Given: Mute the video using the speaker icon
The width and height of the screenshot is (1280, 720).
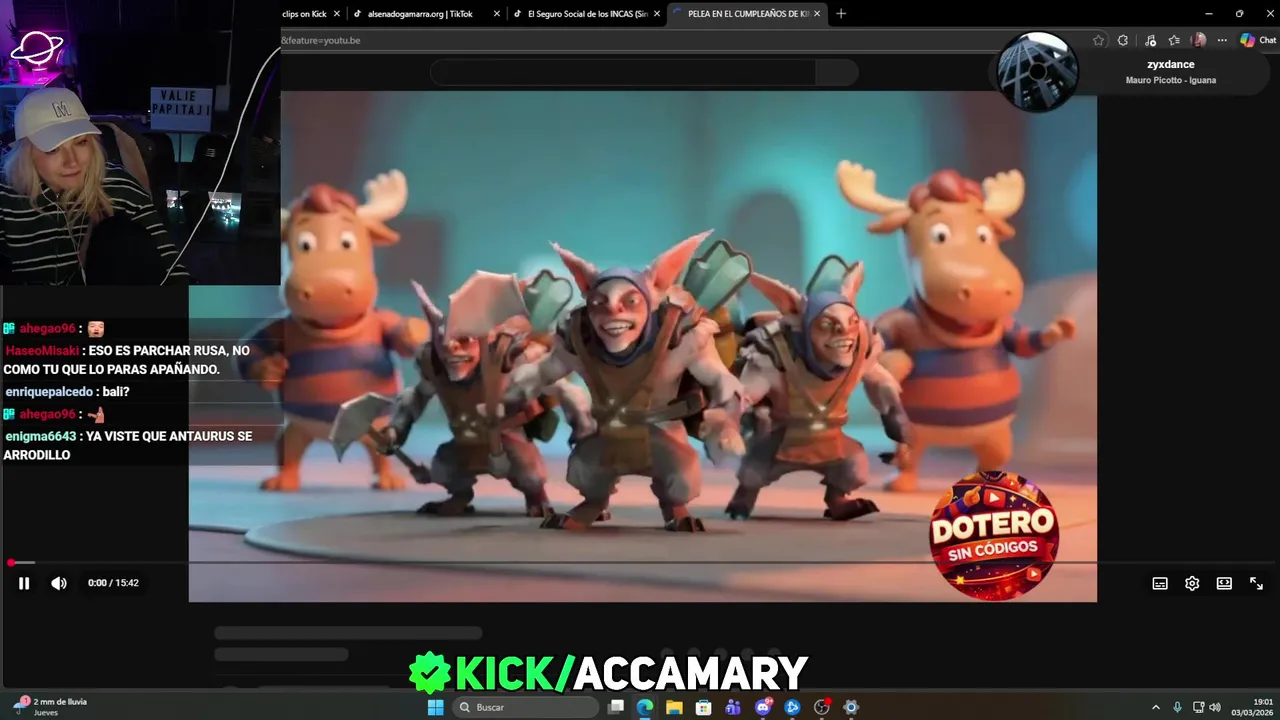Looking at the screenshot, I should (59, 583).
